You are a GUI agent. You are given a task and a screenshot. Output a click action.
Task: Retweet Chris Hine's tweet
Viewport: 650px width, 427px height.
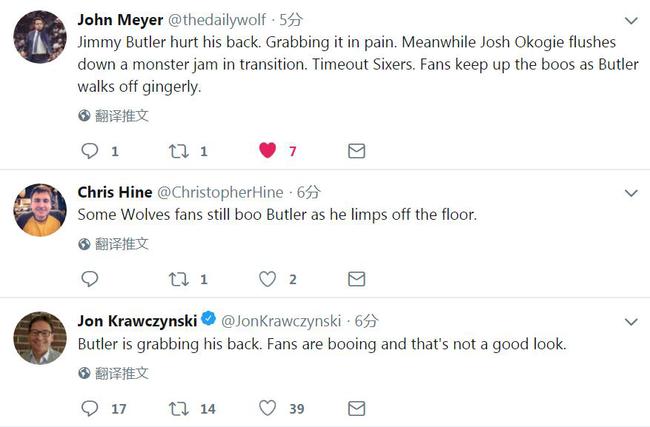tap(178, 279)
